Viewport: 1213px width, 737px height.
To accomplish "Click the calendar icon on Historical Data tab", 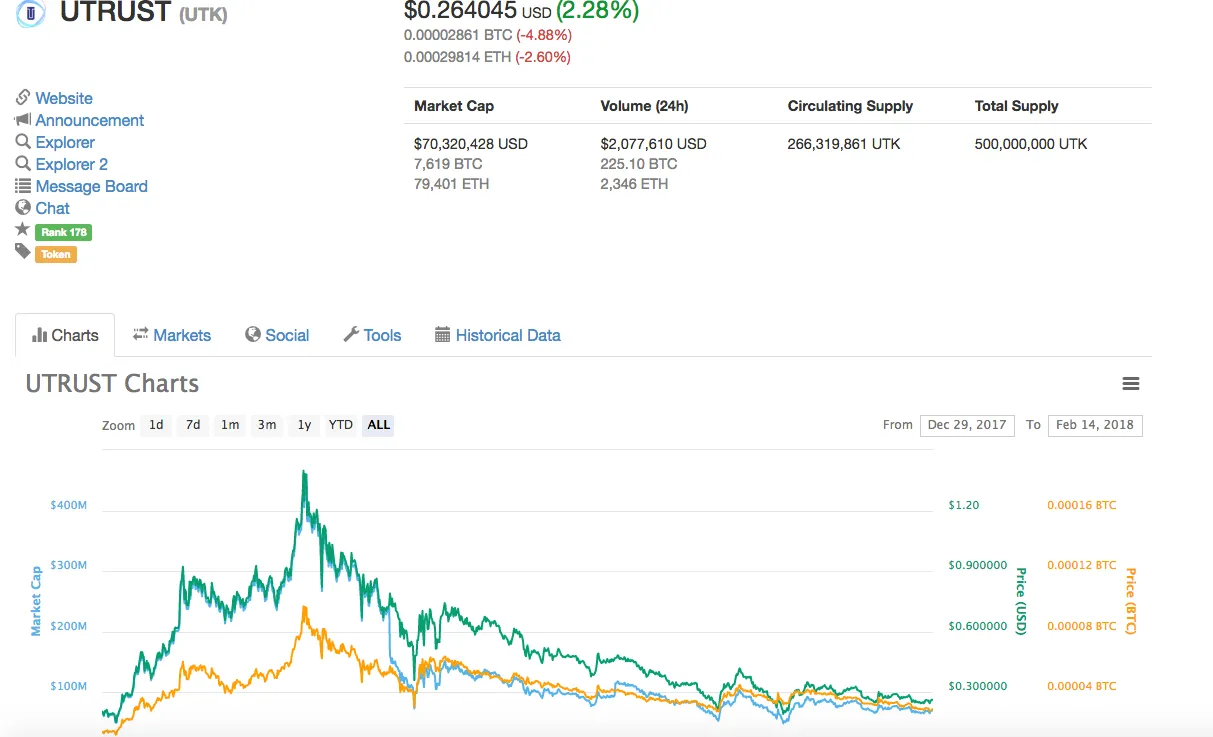I will pos(443,335).
